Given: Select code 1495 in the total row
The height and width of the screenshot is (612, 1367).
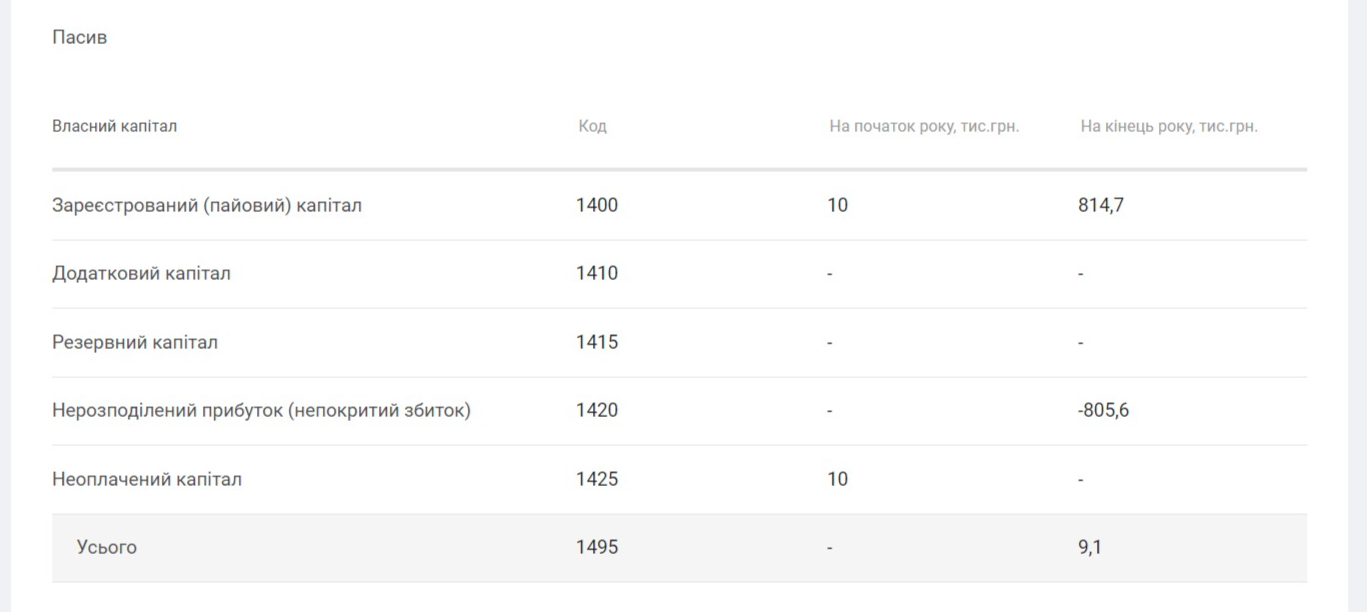Looking at the screenshot, I should [x=597, y=548].
